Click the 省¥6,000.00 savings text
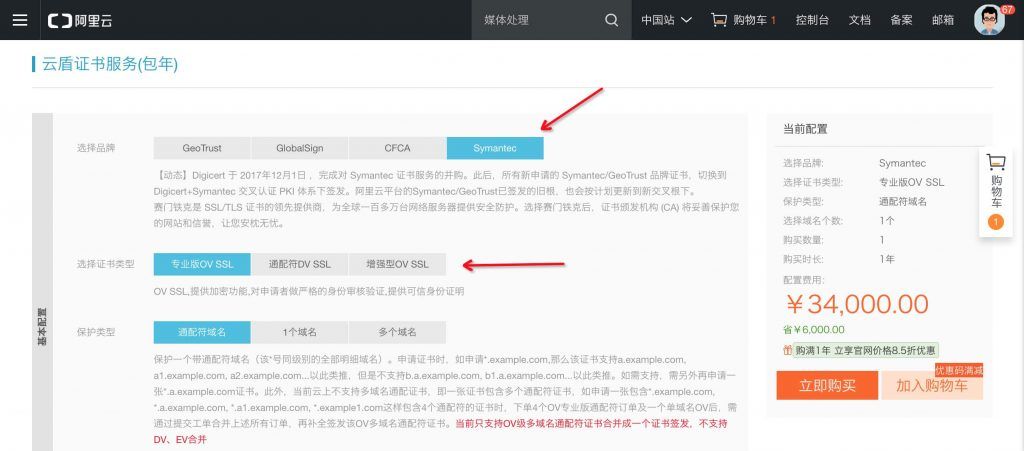 click(x=814, y=330)
